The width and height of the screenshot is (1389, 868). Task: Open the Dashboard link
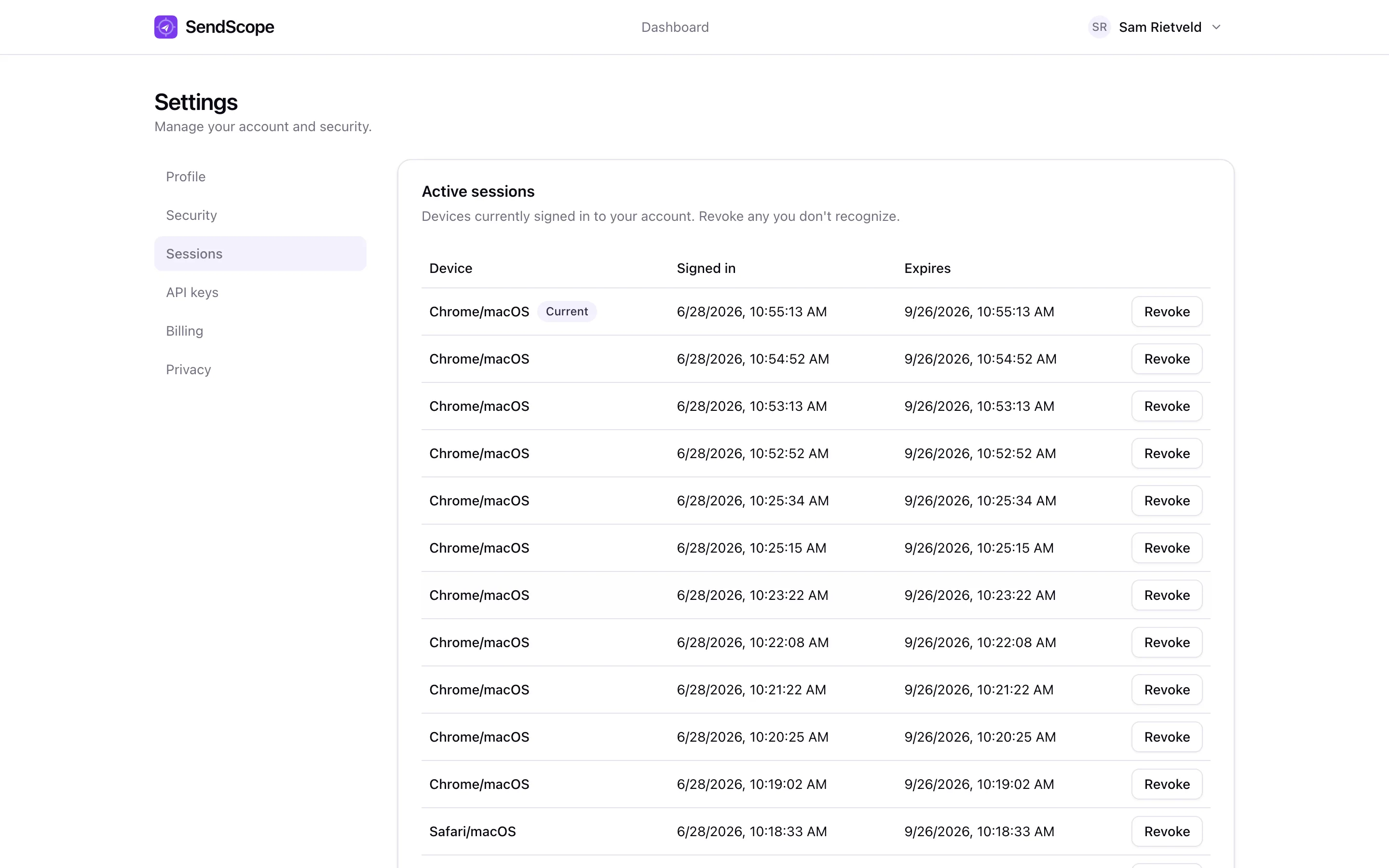coord(674,27)
